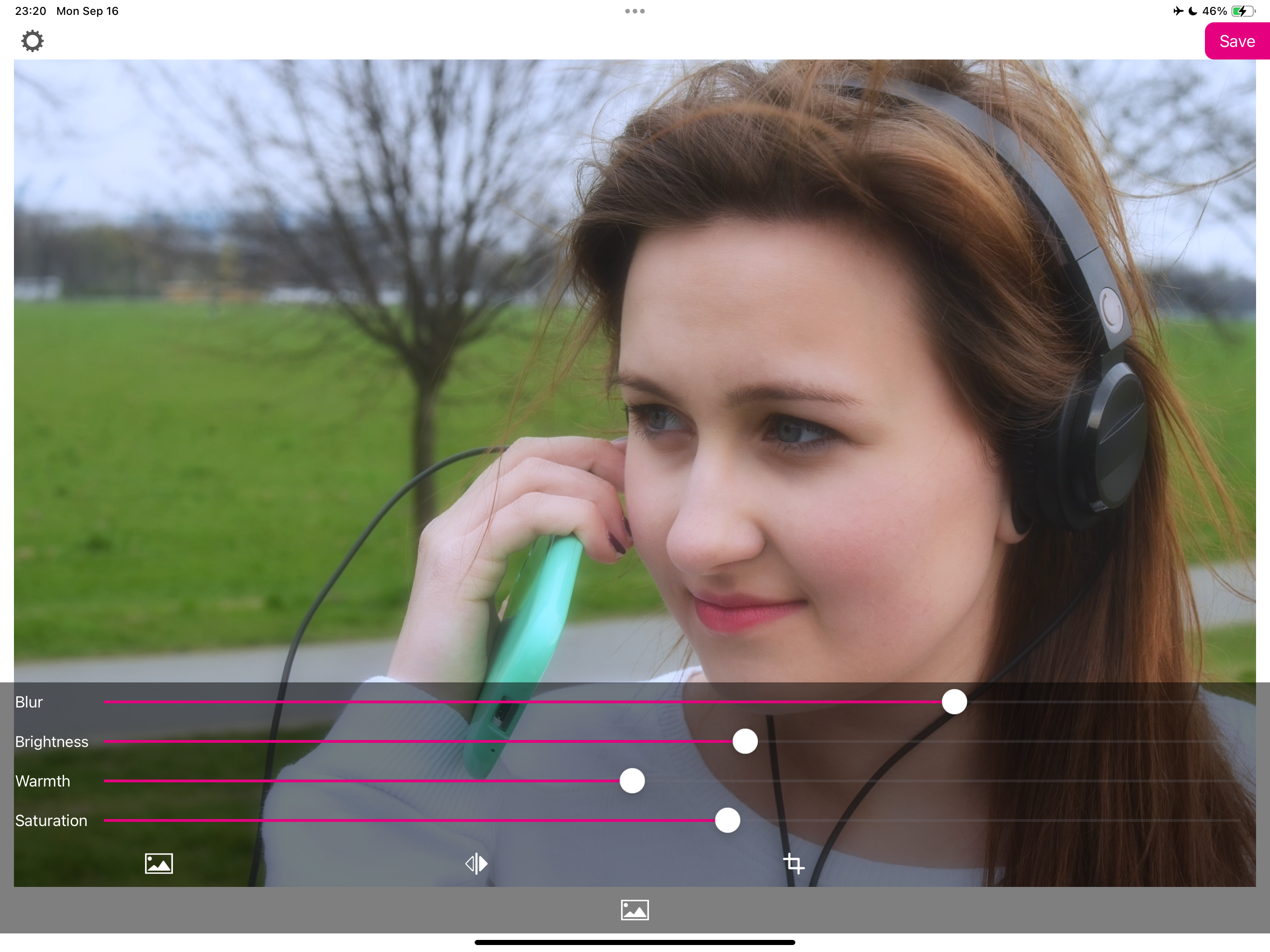Tap the flip horizontal mirror icon
Screen dimensions: 1270x952
[476, 863]
